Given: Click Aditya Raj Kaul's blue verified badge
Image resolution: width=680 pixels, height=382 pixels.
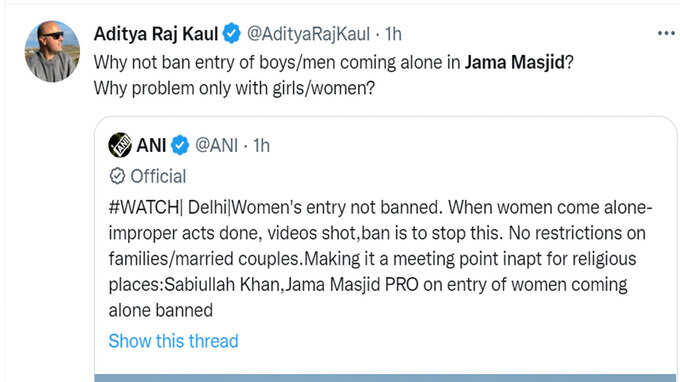Looking at the screenshot, I should coord(232,33).
